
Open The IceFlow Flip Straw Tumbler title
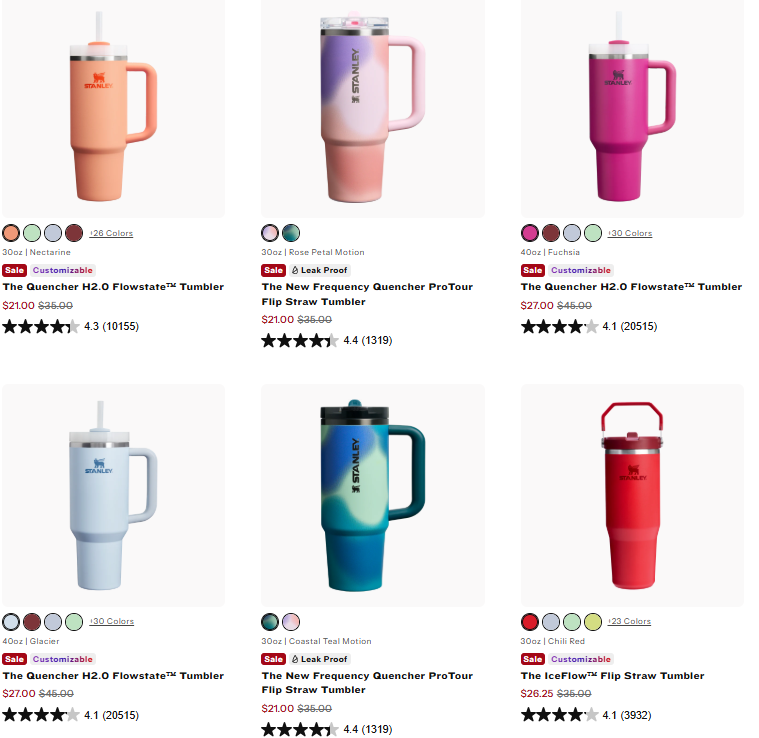(612, 676)
